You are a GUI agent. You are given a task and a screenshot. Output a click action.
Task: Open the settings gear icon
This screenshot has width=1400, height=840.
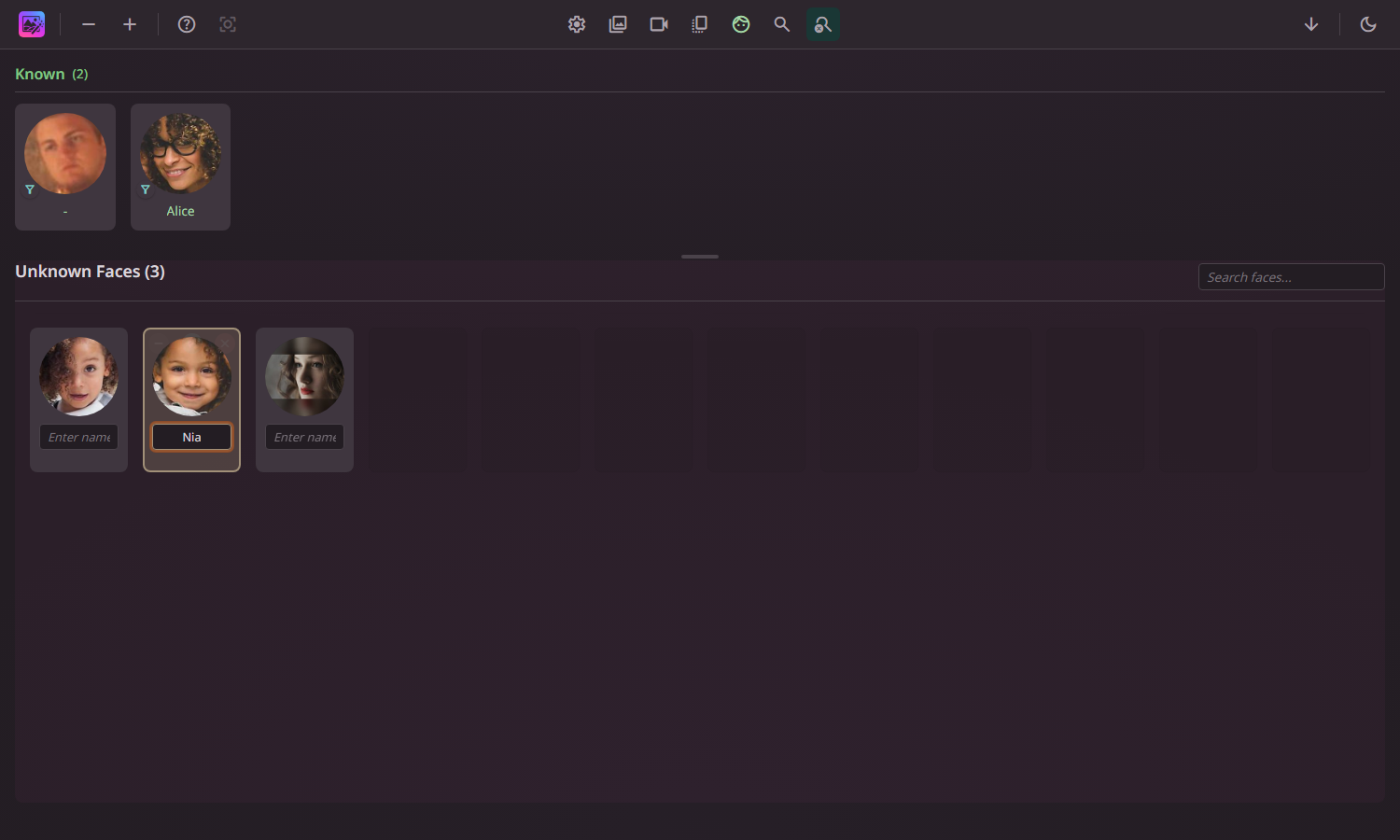tap(576, 24)
